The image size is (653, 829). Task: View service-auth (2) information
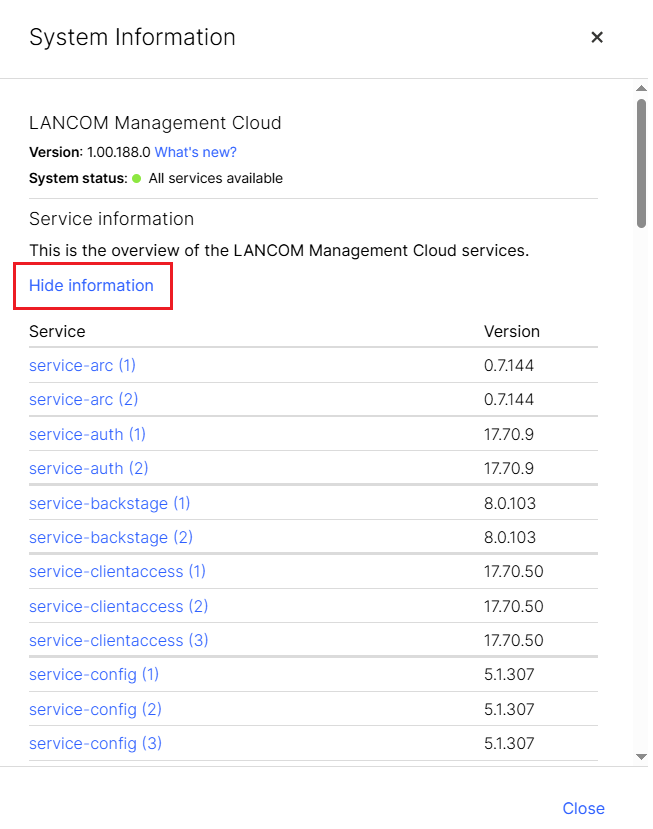88,468
